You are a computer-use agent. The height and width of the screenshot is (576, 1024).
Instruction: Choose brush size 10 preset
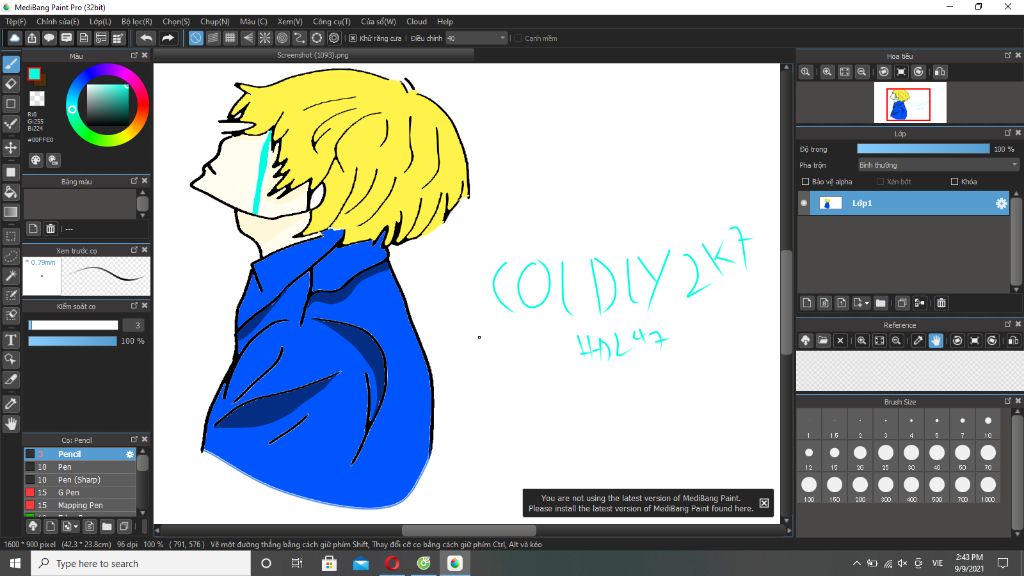coord(987,424)
